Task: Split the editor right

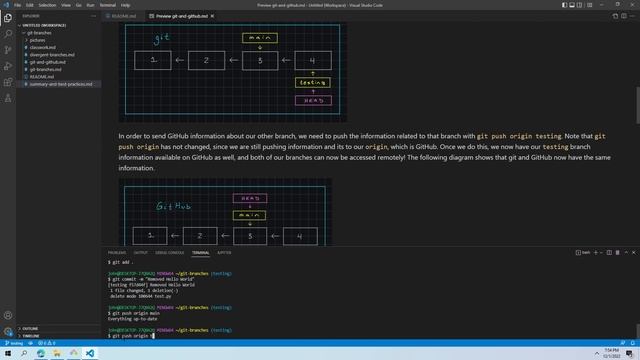Action: [x=624, y=16]
